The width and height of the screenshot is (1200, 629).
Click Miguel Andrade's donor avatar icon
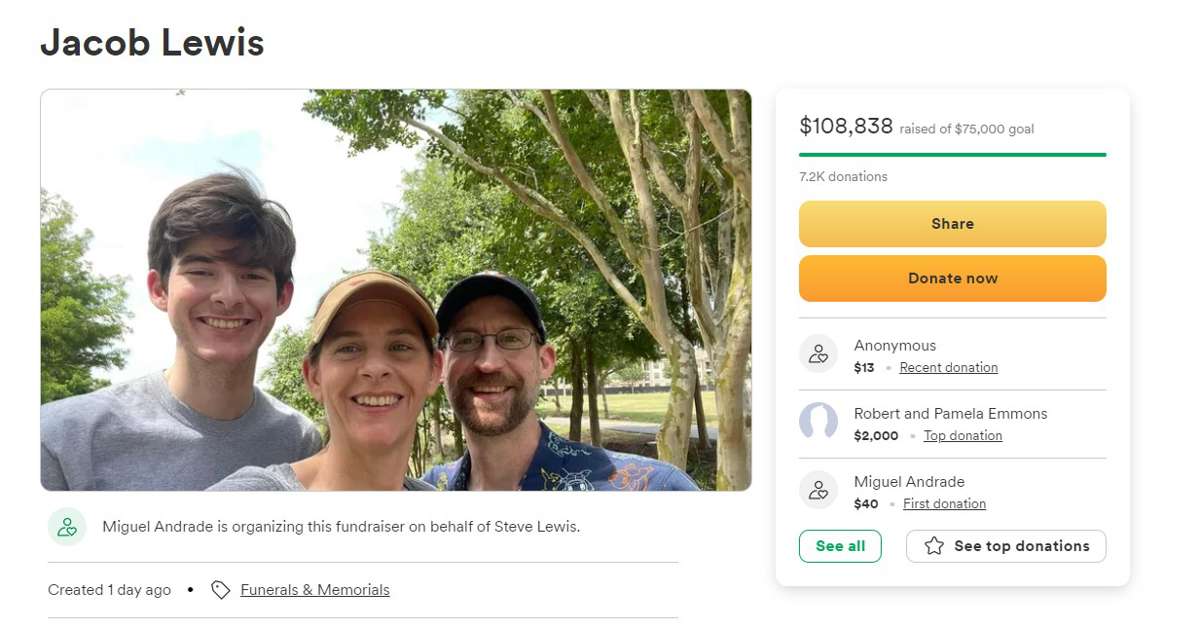pyautogui.click(x=818, y=490)
